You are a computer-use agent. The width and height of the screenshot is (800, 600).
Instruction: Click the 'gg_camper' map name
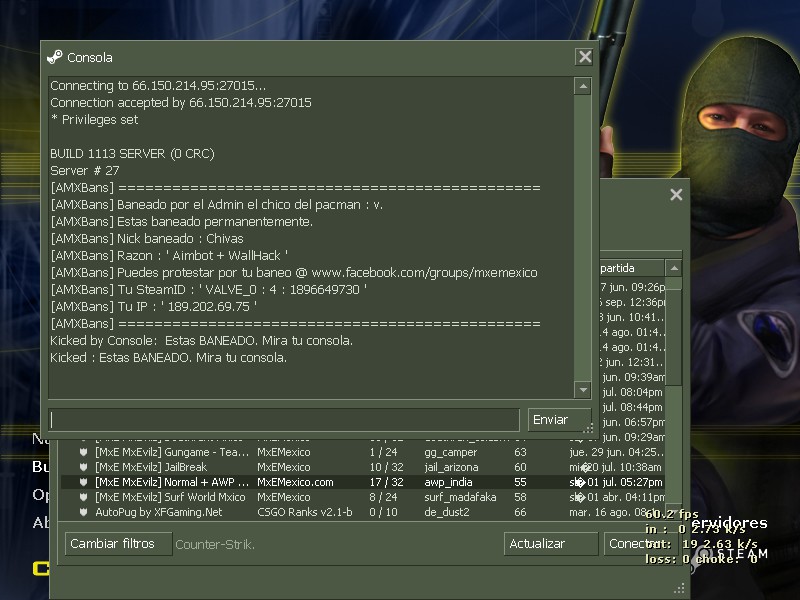451,452
